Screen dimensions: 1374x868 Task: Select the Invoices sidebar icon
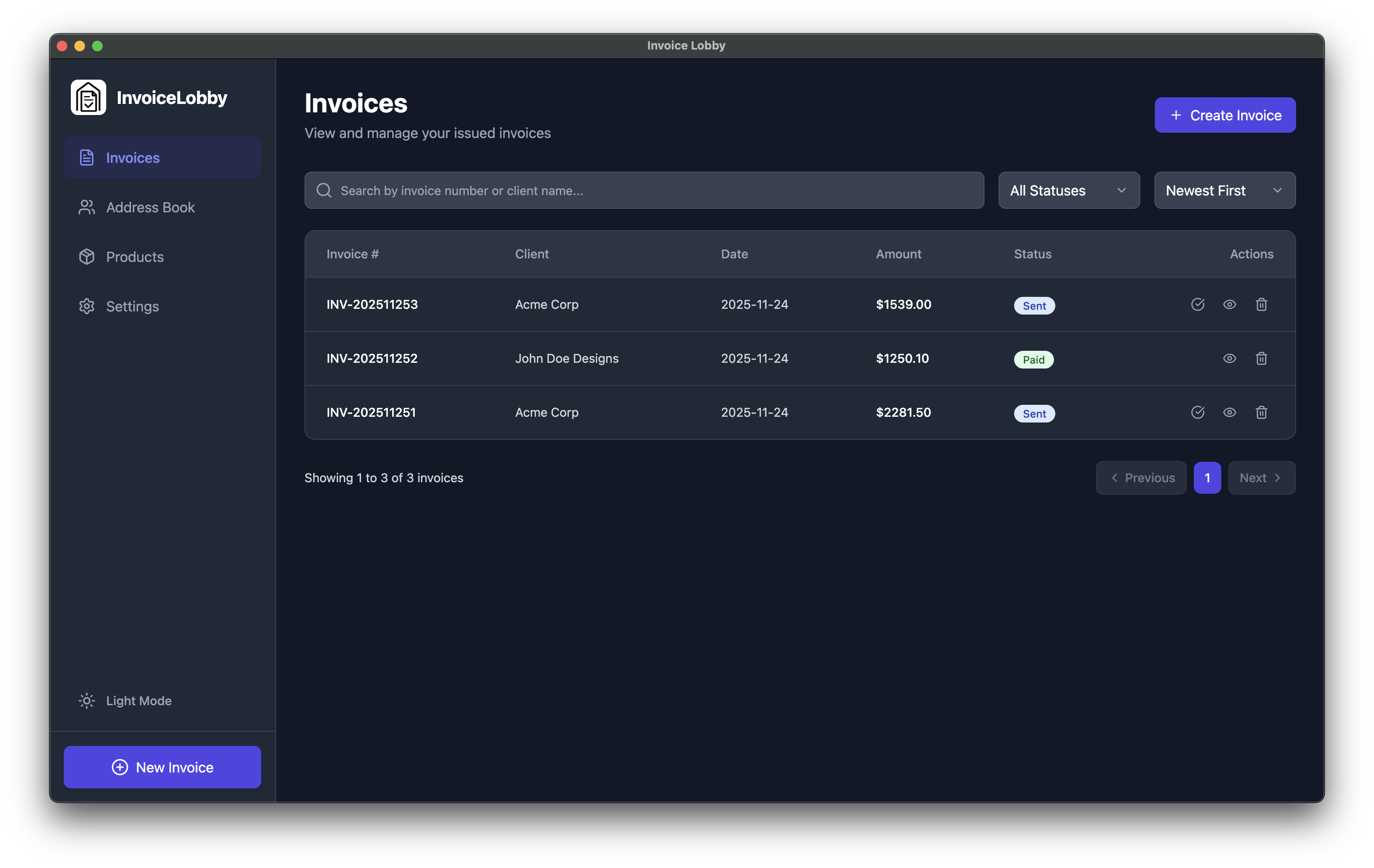(86, 157)
